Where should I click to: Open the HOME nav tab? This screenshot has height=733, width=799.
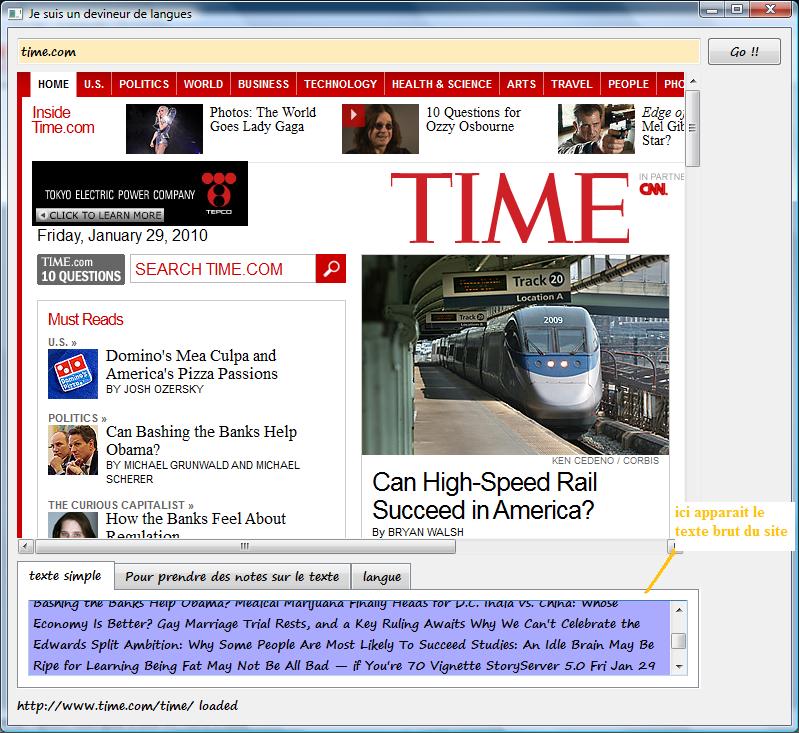tap(54, 84)
